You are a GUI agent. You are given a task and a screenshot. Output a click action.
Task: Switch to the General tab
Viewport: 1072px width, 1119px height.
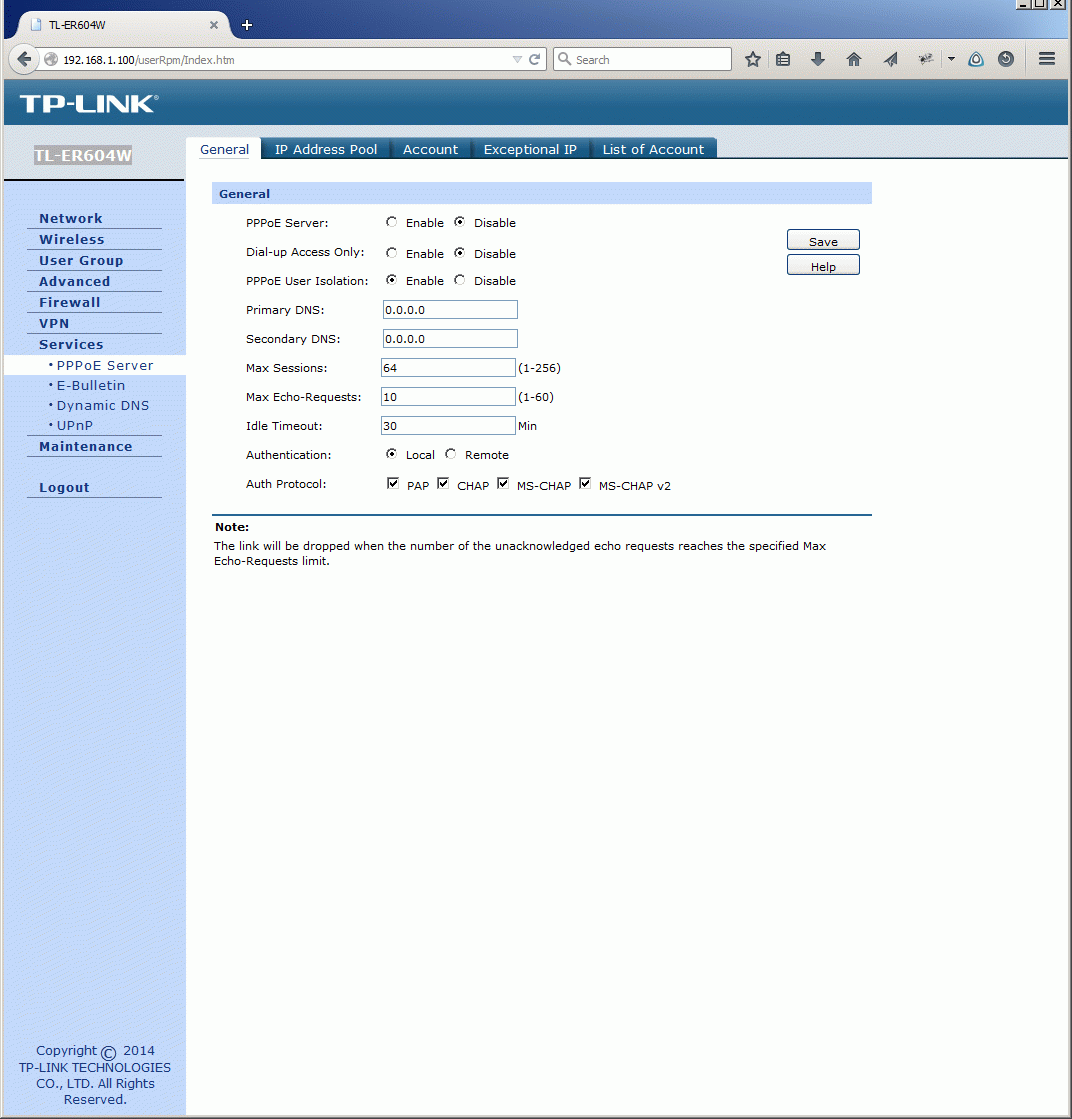[224, 149]
